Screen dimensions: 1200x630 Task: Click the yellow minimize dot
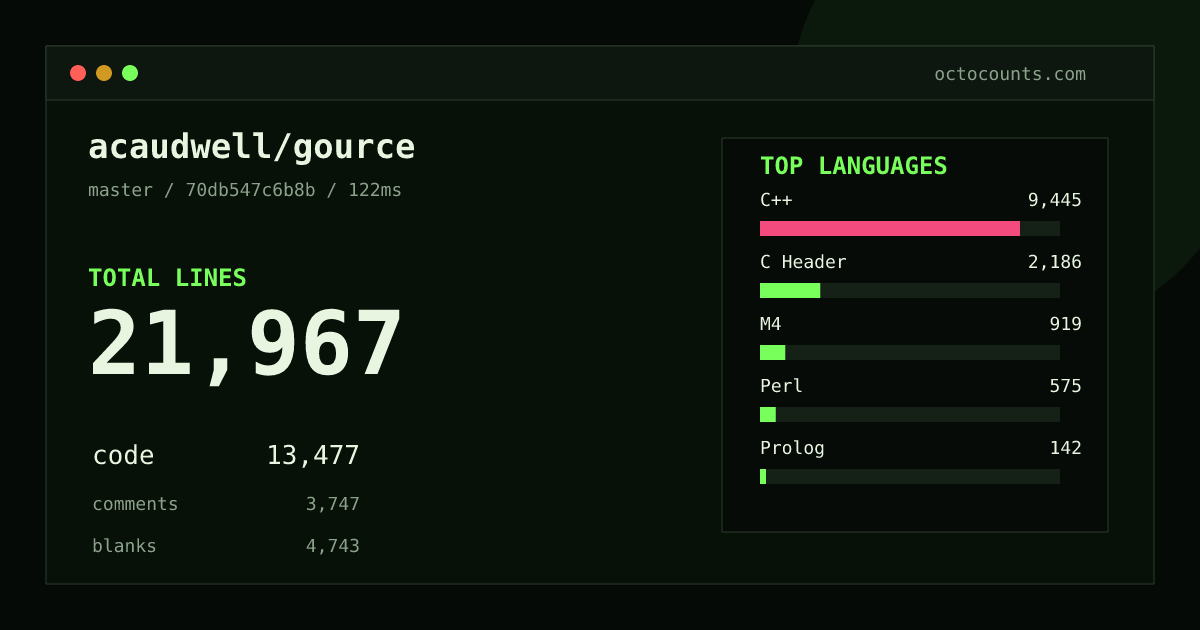pos(104,73)
